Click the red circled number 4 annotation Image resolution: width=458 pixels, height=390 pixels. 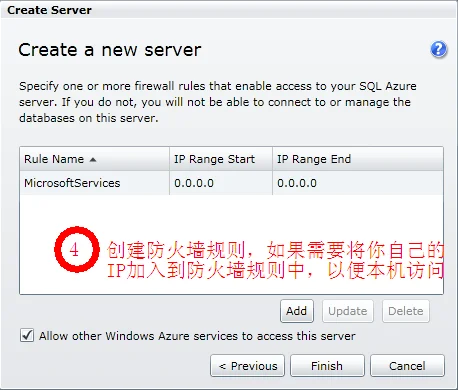pos(77,249)
